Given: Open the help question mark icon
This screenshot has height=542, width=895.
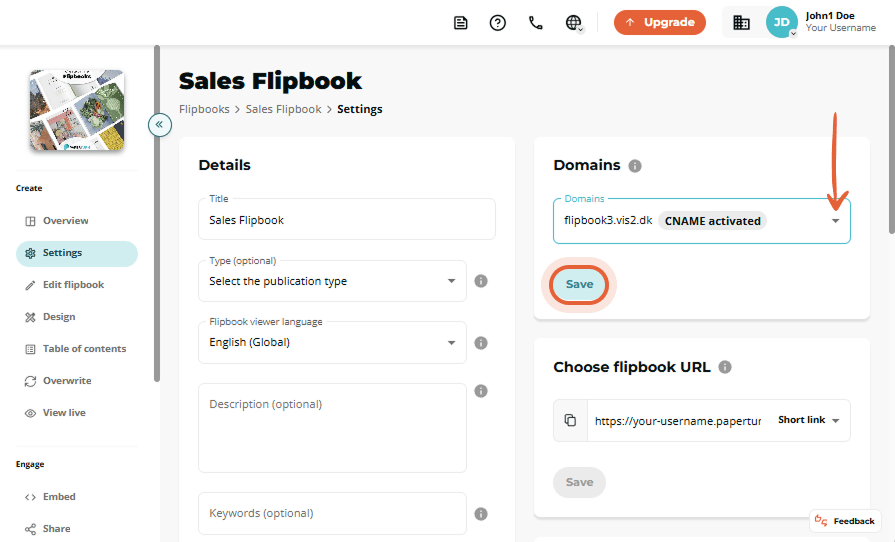Looking at the screenshot, I should [498, 23].
